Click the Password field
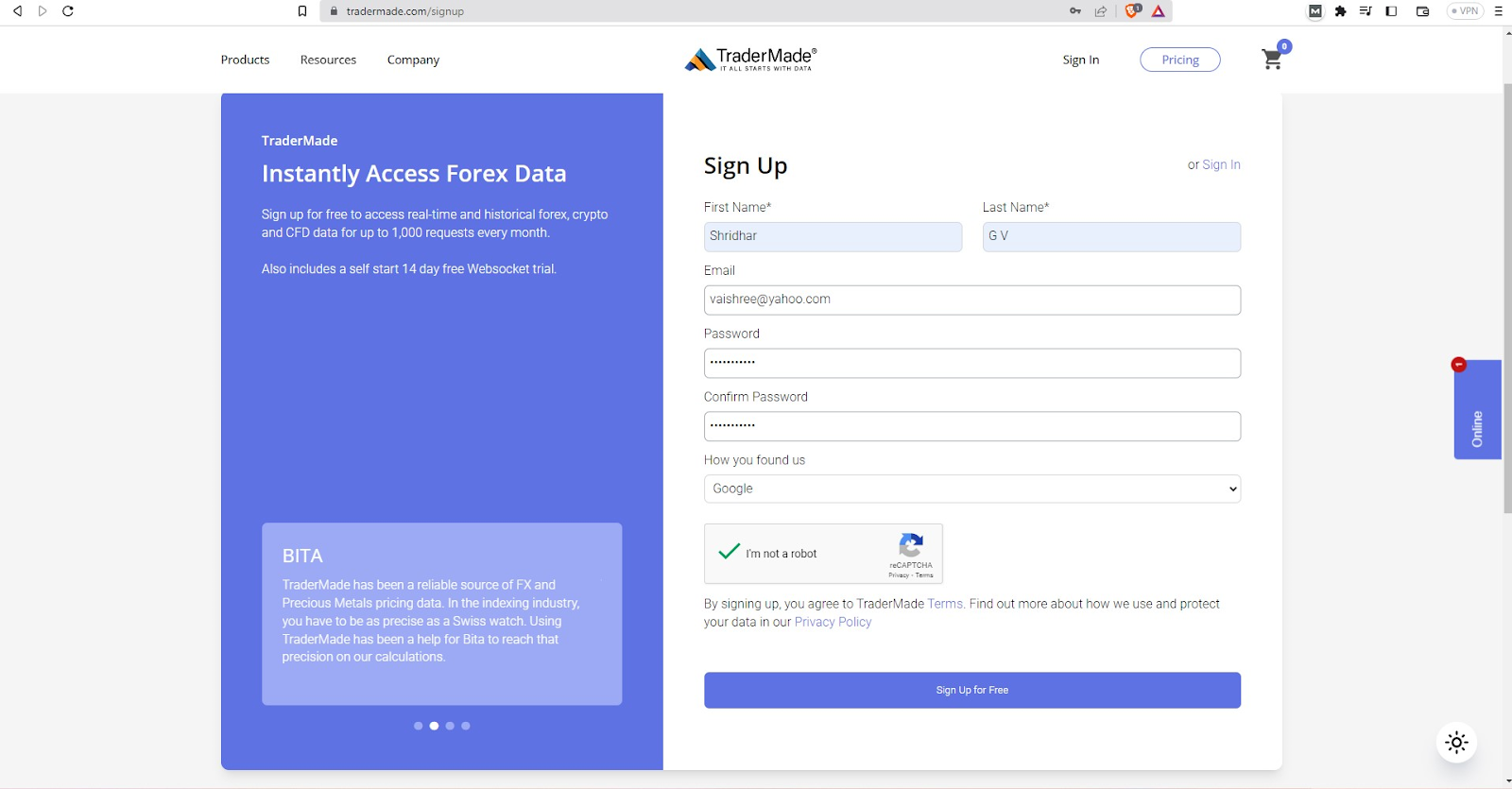This screenshot has width=1512, height=789. (972, 363)
